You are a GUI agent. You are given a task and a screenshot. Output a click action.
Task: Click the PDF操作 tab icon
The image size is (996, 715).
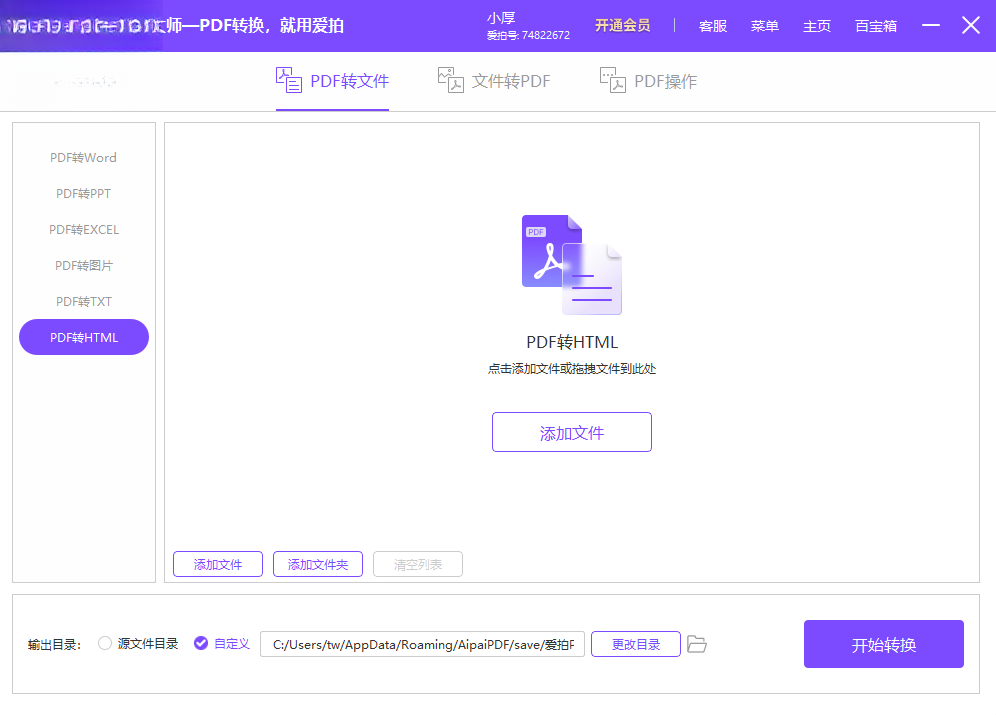pos(613,81)
